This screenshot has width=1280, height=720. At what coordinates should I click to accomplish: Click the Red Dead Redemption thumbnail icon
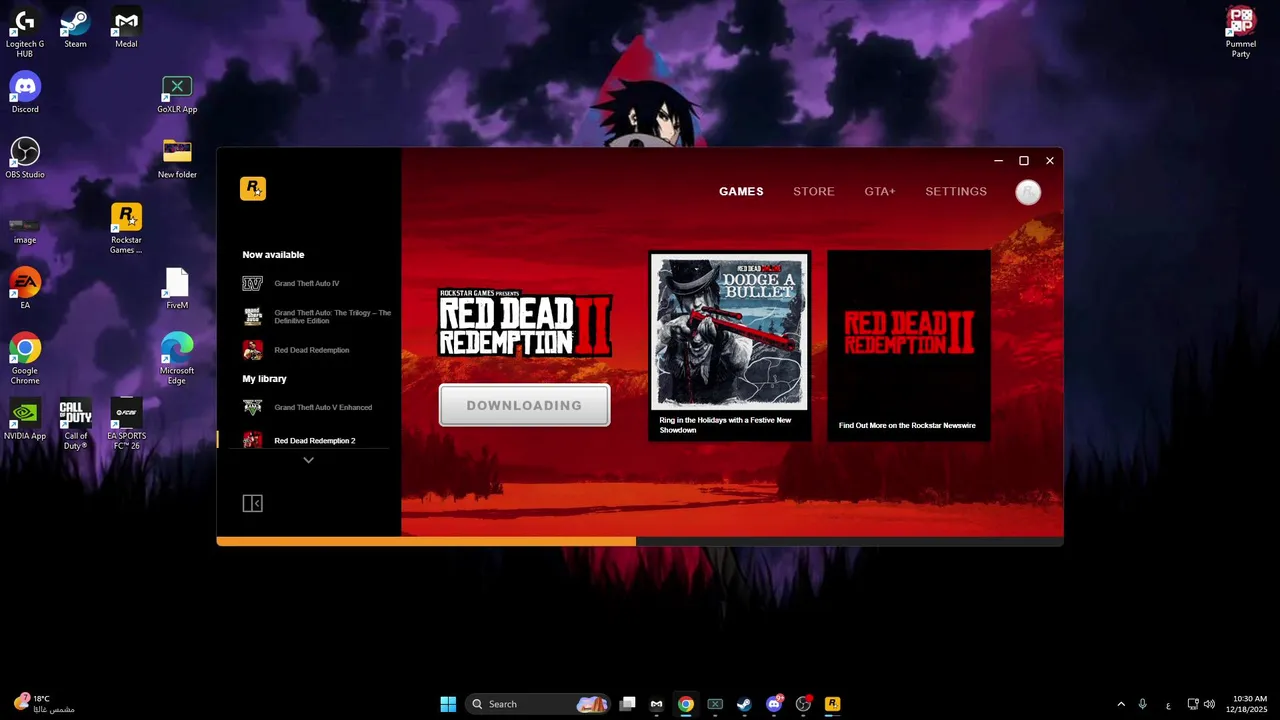(253, 350)
